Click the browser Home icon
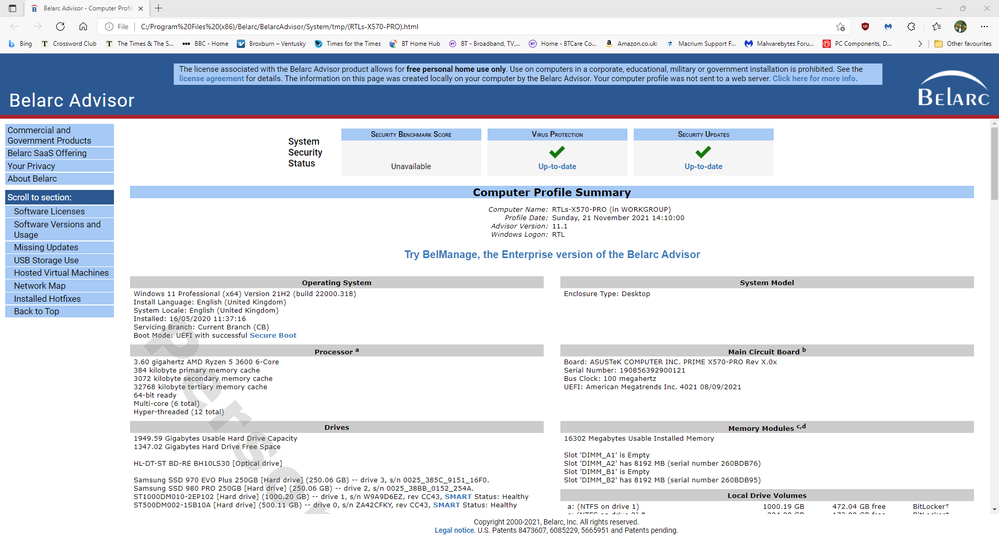 (x=82, y=26)
